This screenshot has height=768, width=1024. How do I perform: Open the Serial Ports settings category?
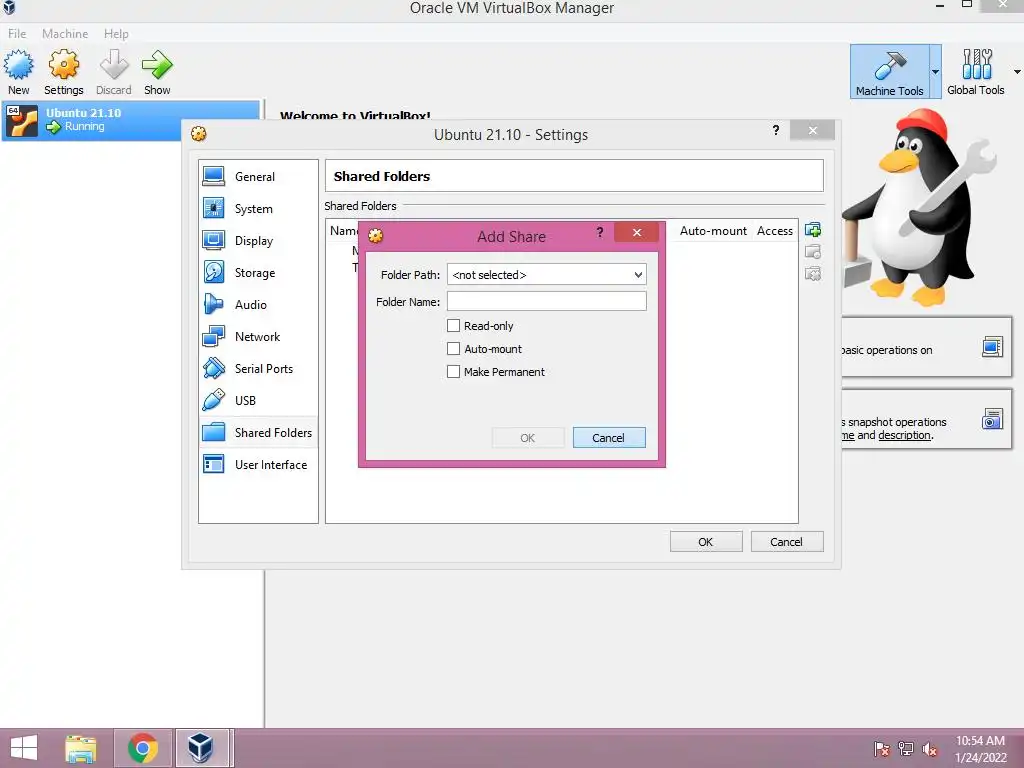(x=263, y=368)
